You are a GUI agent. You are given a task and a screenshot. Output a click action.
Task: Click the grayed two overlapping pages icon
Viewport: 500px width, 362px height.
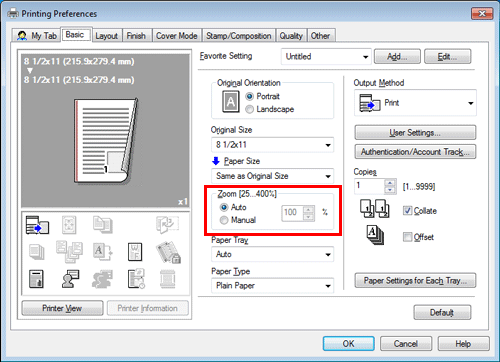coord(103,224)
